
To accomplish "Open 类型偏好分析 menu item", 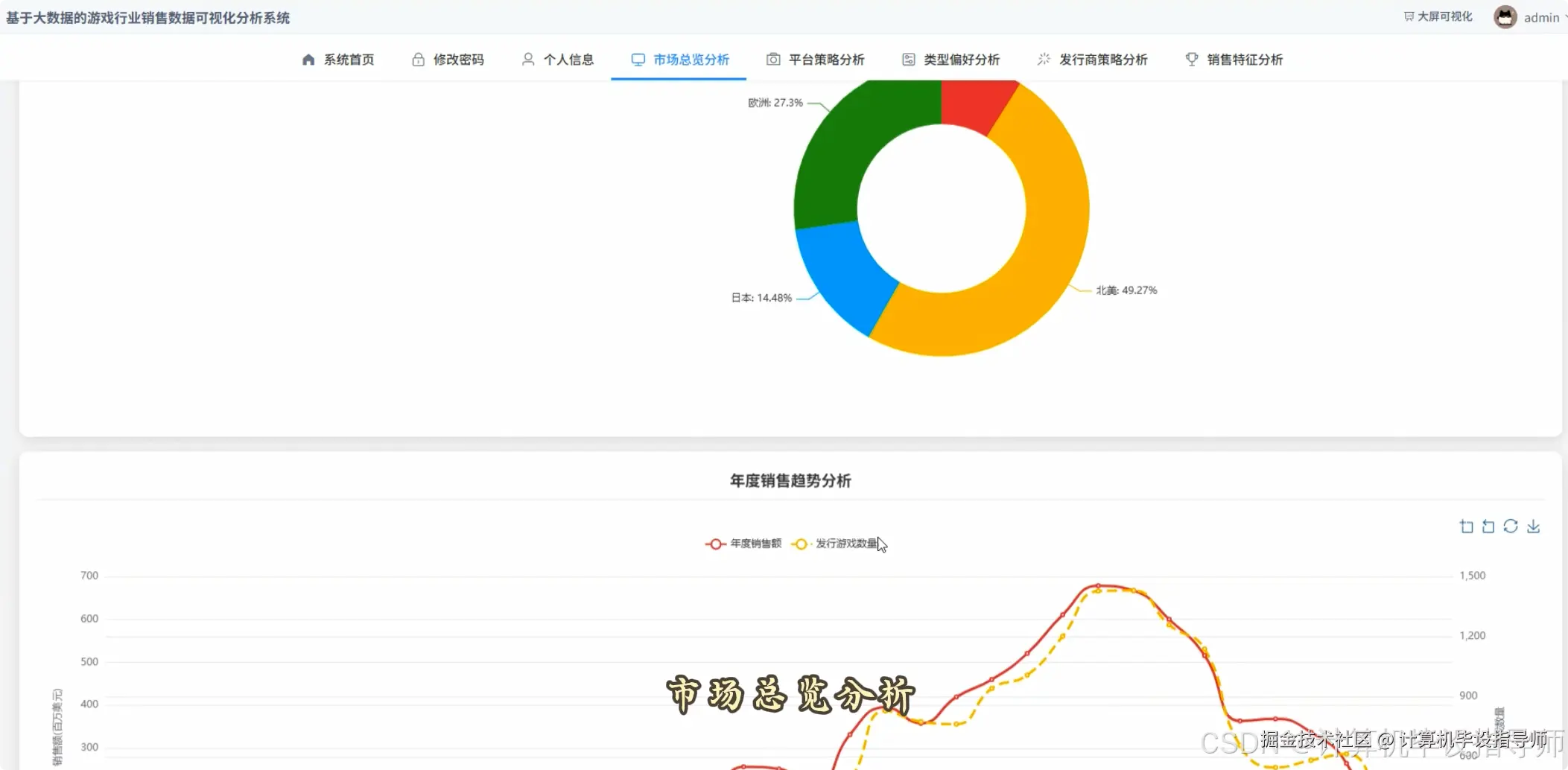I will 950,60.
